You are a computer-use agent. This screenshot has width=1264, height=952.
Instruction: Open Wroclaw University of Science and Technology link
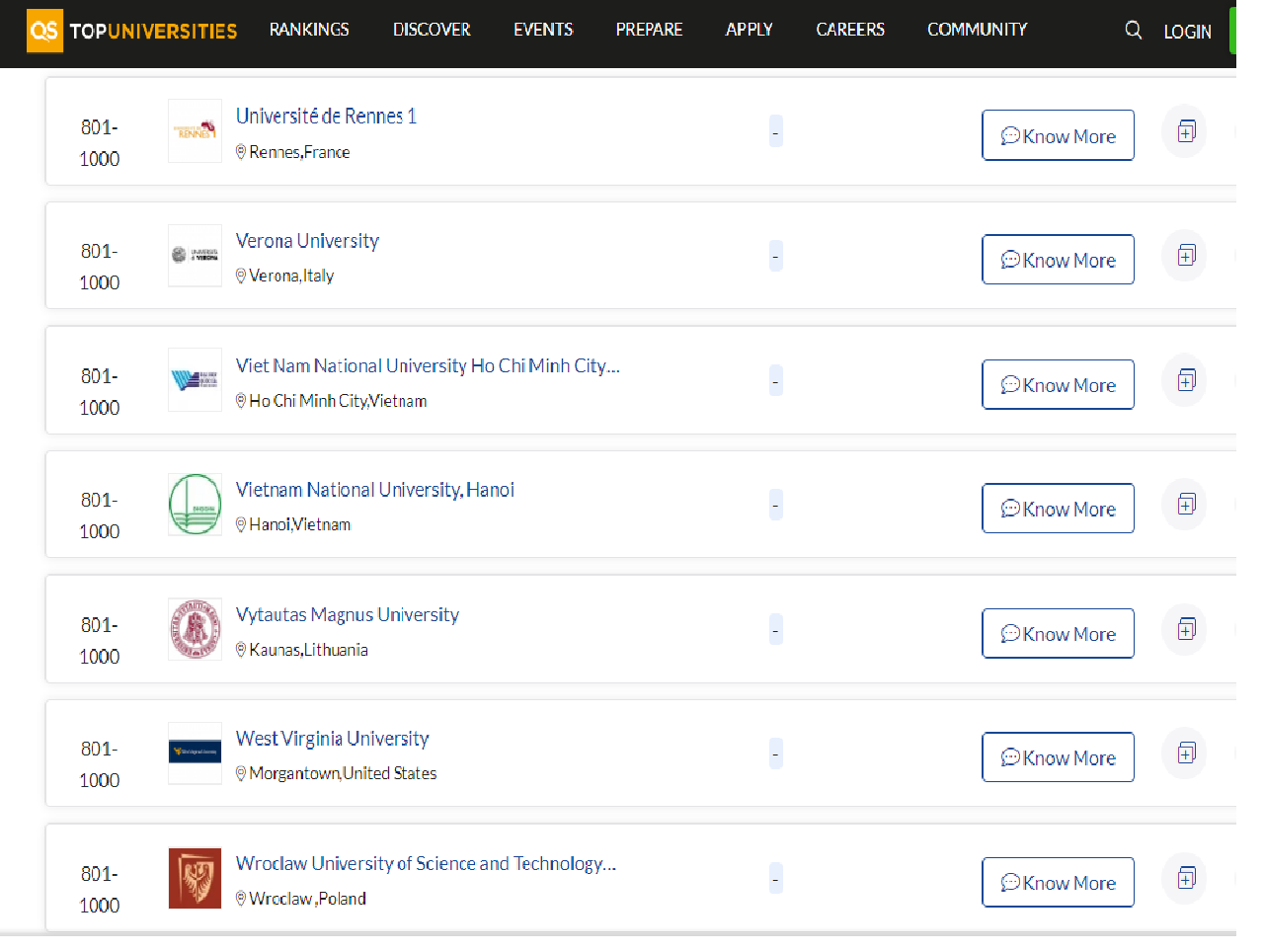coord(426,863)
